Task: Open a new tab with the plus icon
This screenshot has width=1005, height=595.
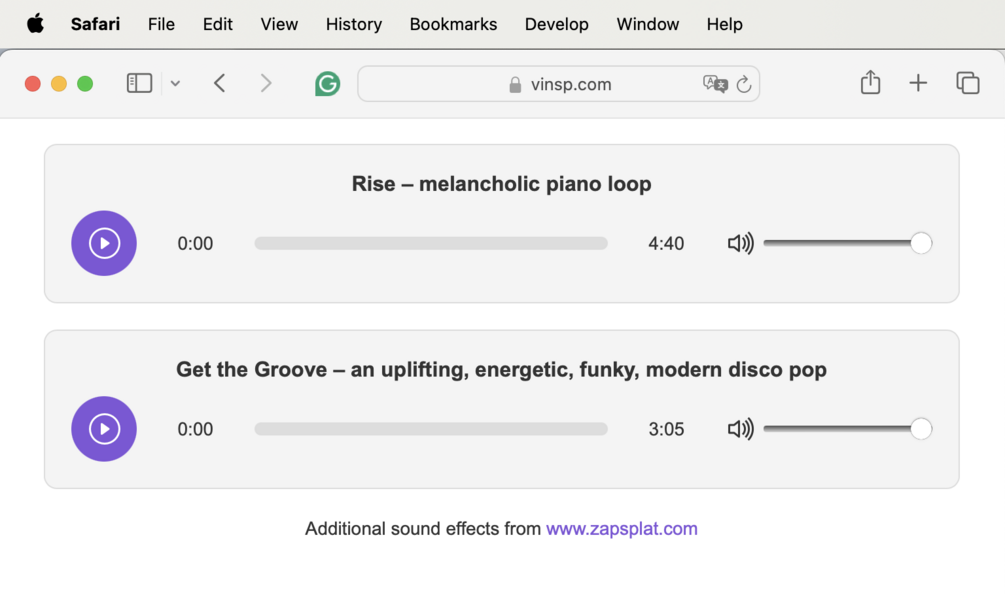Action: 918,83
